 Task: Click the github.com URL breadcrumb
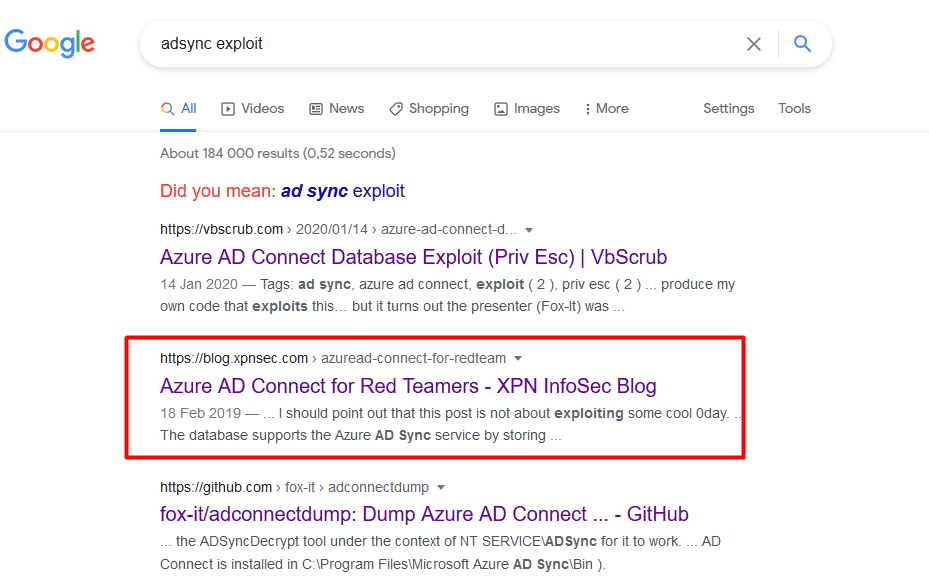pos(216,487)
